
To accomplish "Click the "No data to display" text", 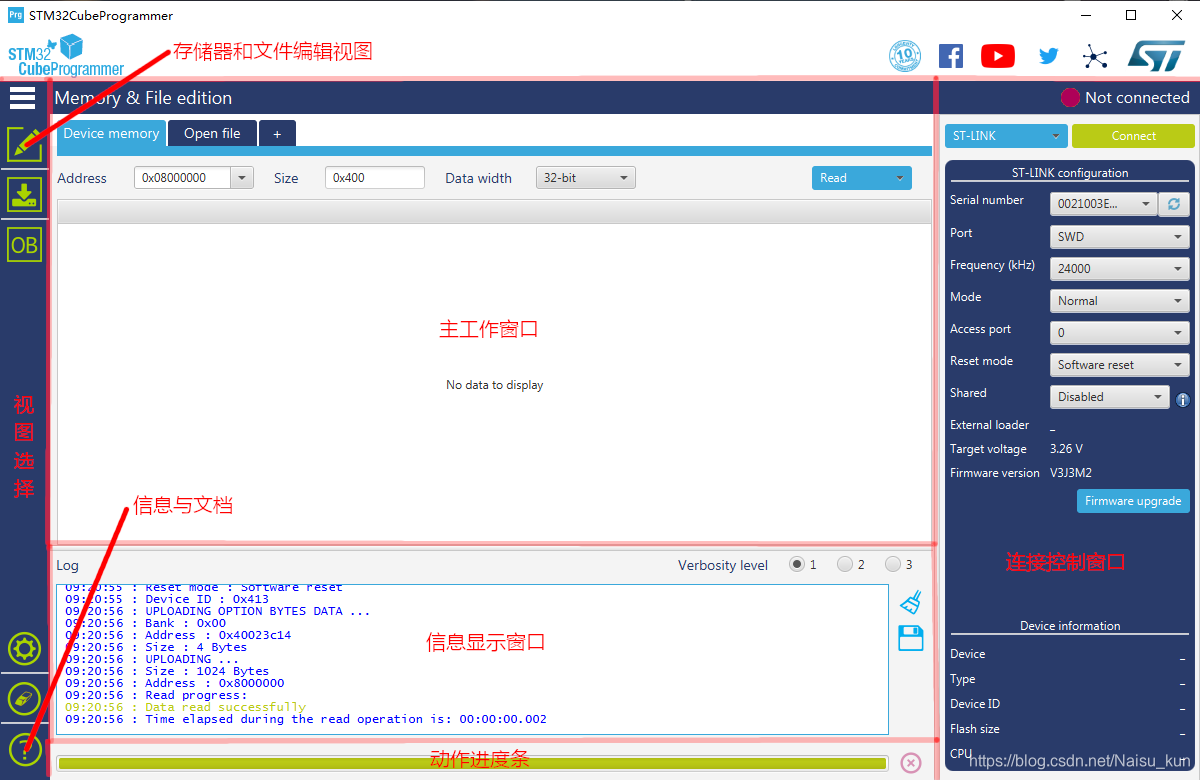I will click(x=495, y=385).
